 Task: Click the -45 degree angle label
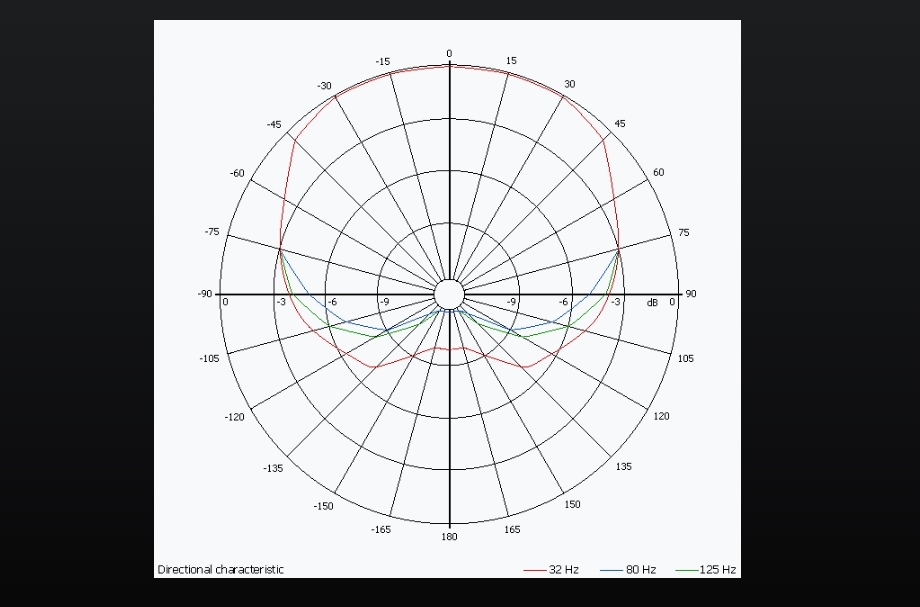(x=274, y=124)
